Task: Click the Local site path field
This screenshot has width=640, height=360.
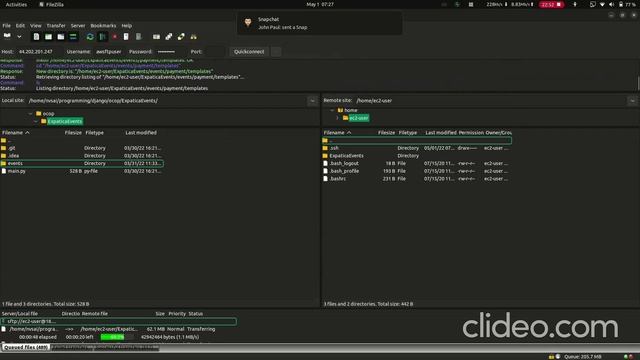Action: (x=167, y=100)
